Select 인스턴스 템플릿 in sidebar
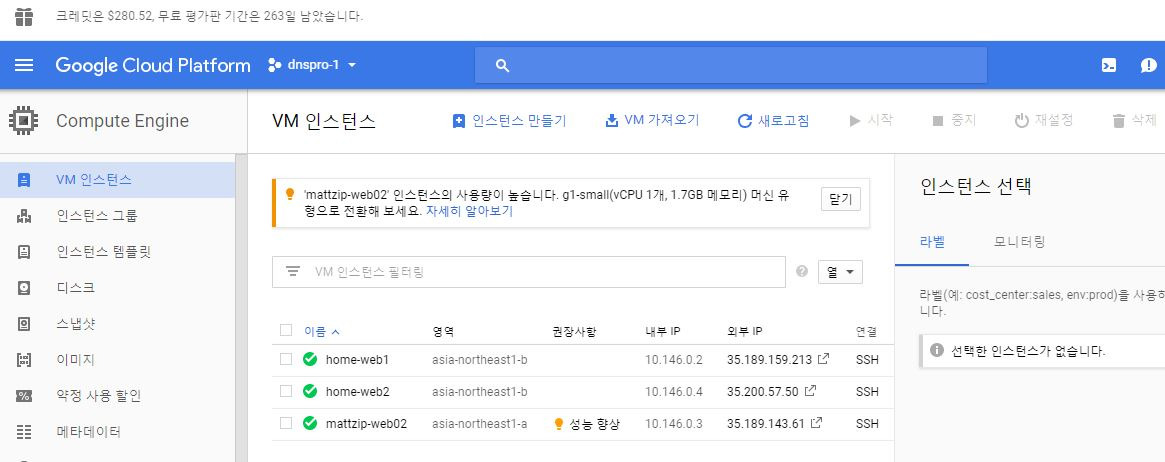 pyautogui.click(x=103, y=252)
